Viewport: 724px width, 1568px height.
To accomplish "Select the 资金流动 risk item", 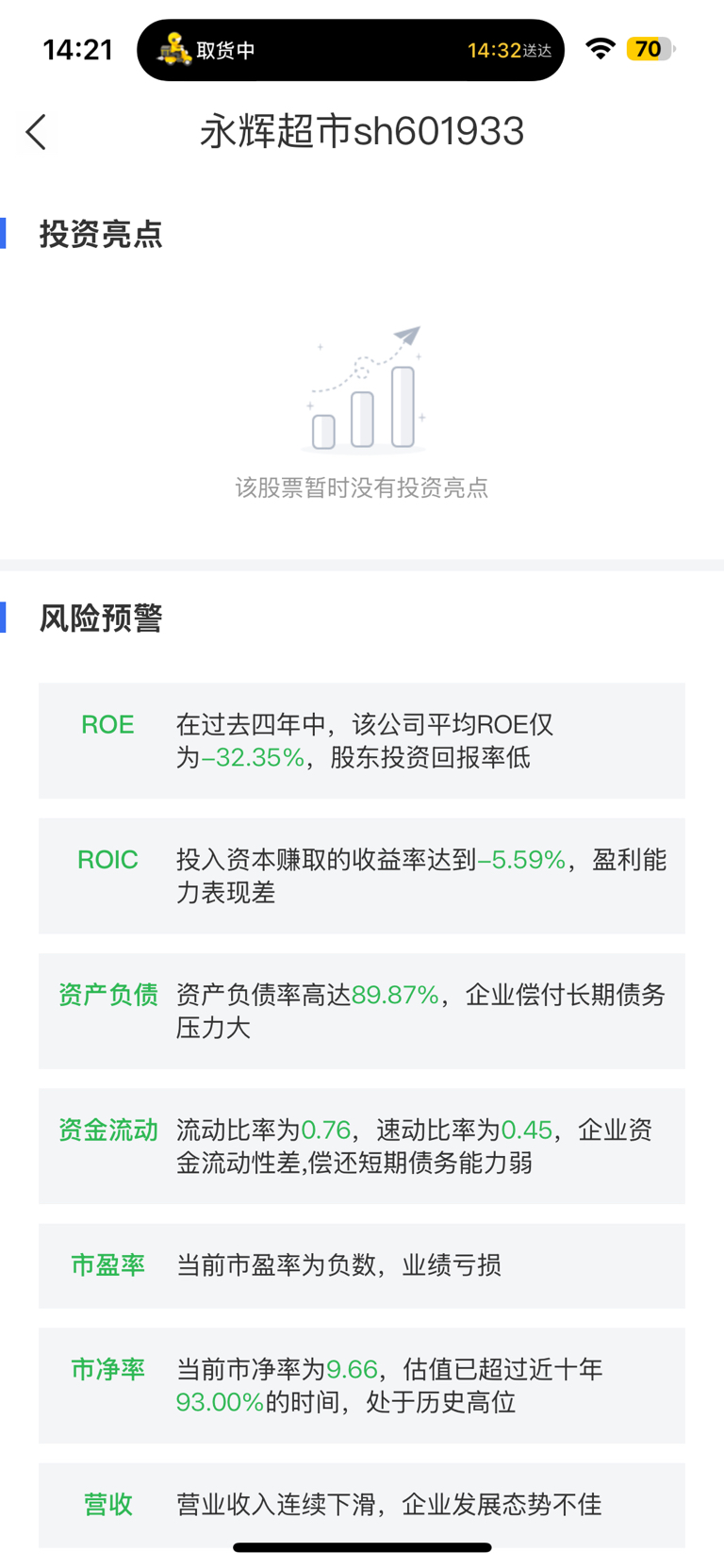I will coord(362,1146).
